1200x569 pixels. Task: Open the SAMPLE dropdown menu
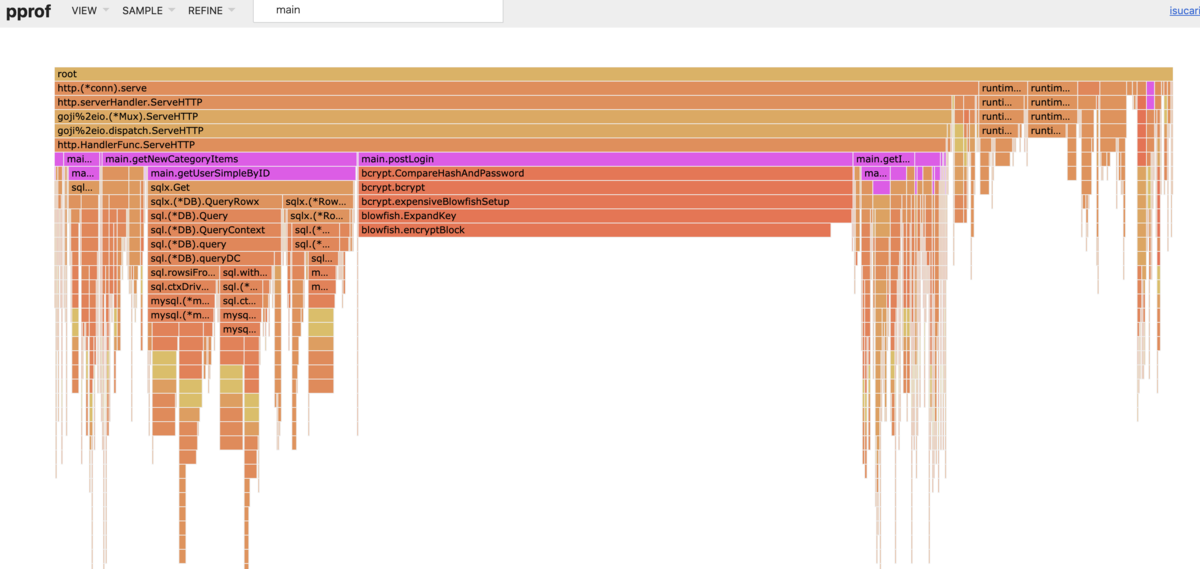[x=148, y=10]
